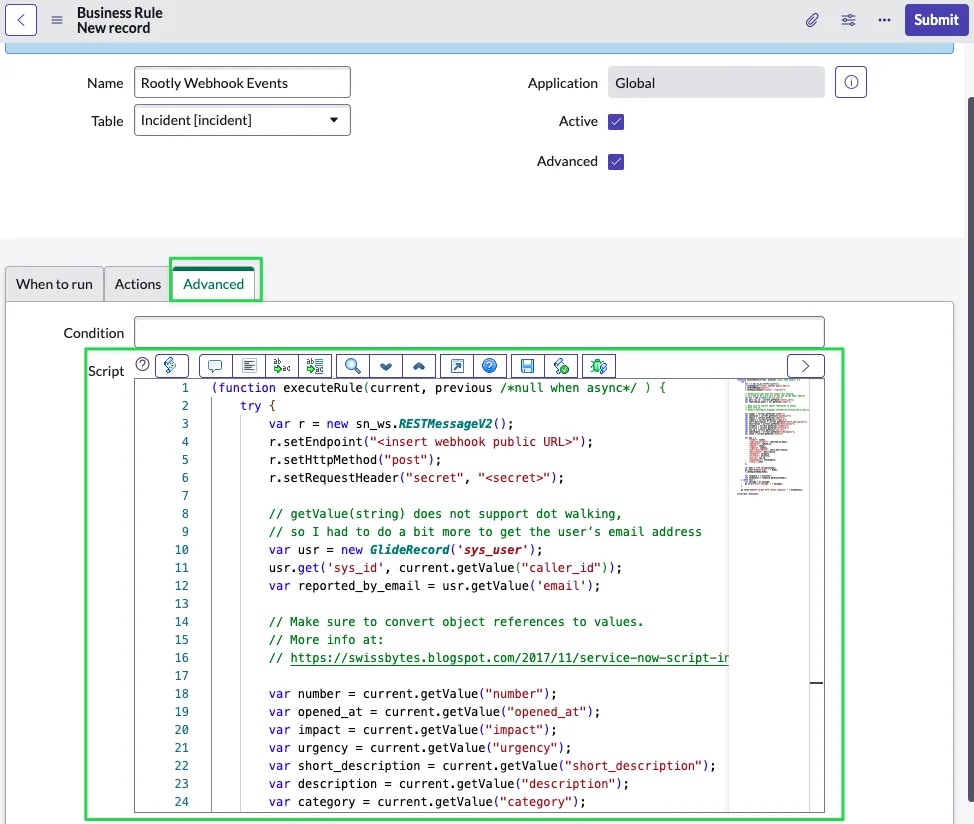Click 'GlideRecord' text on line 10
The width and height of the screenshot is (974, 824).
point(409,550)
